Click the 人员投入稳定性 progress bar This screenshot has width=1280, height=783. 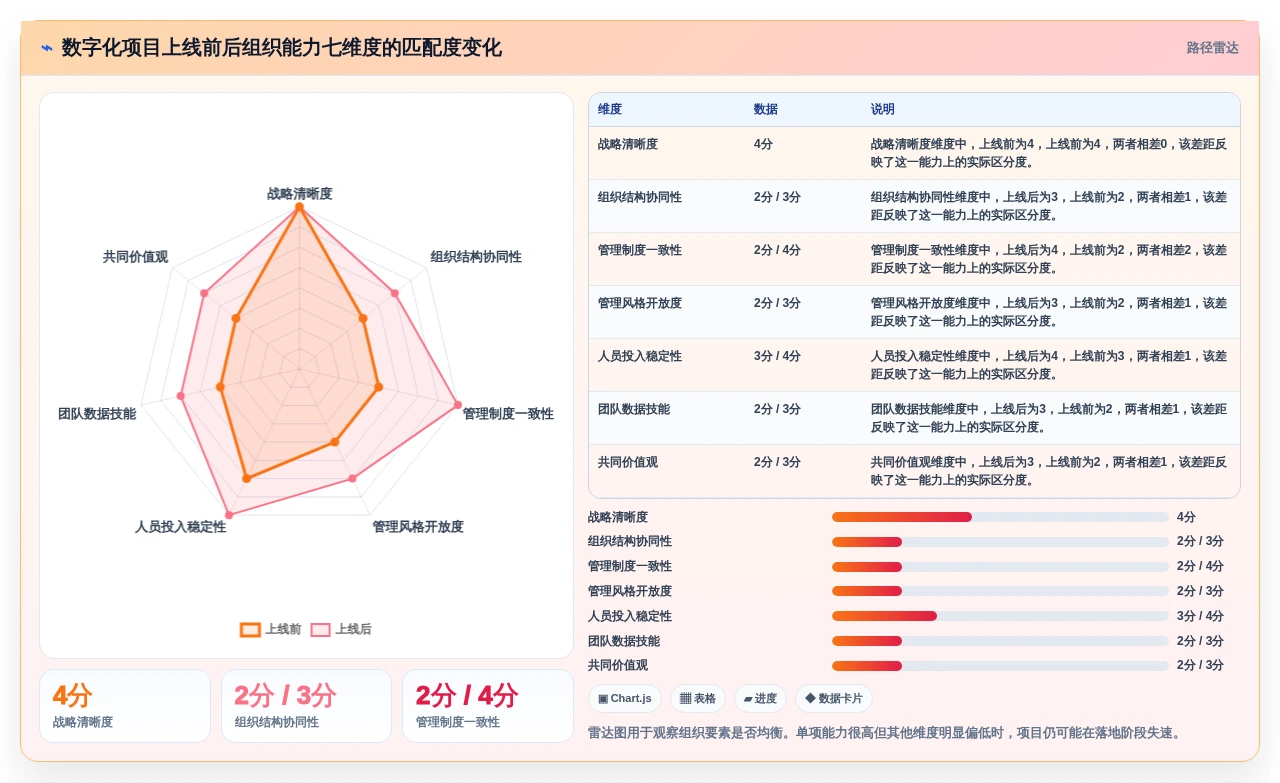click(x=1000, y=616)
